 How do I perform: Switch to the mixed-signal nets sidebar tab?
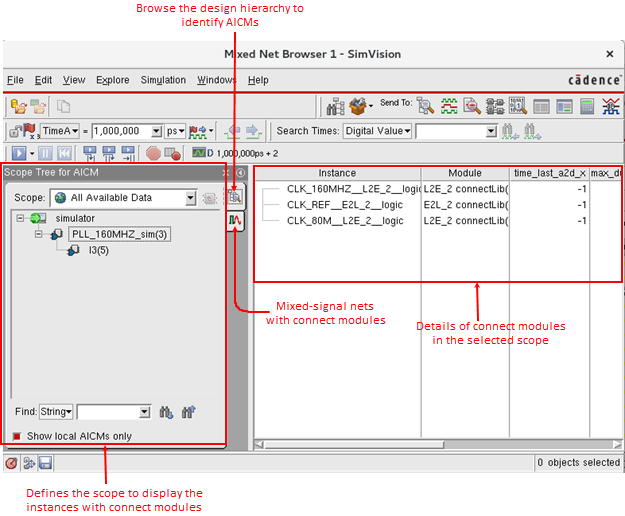pyautogui.click(x=235, y=220)
